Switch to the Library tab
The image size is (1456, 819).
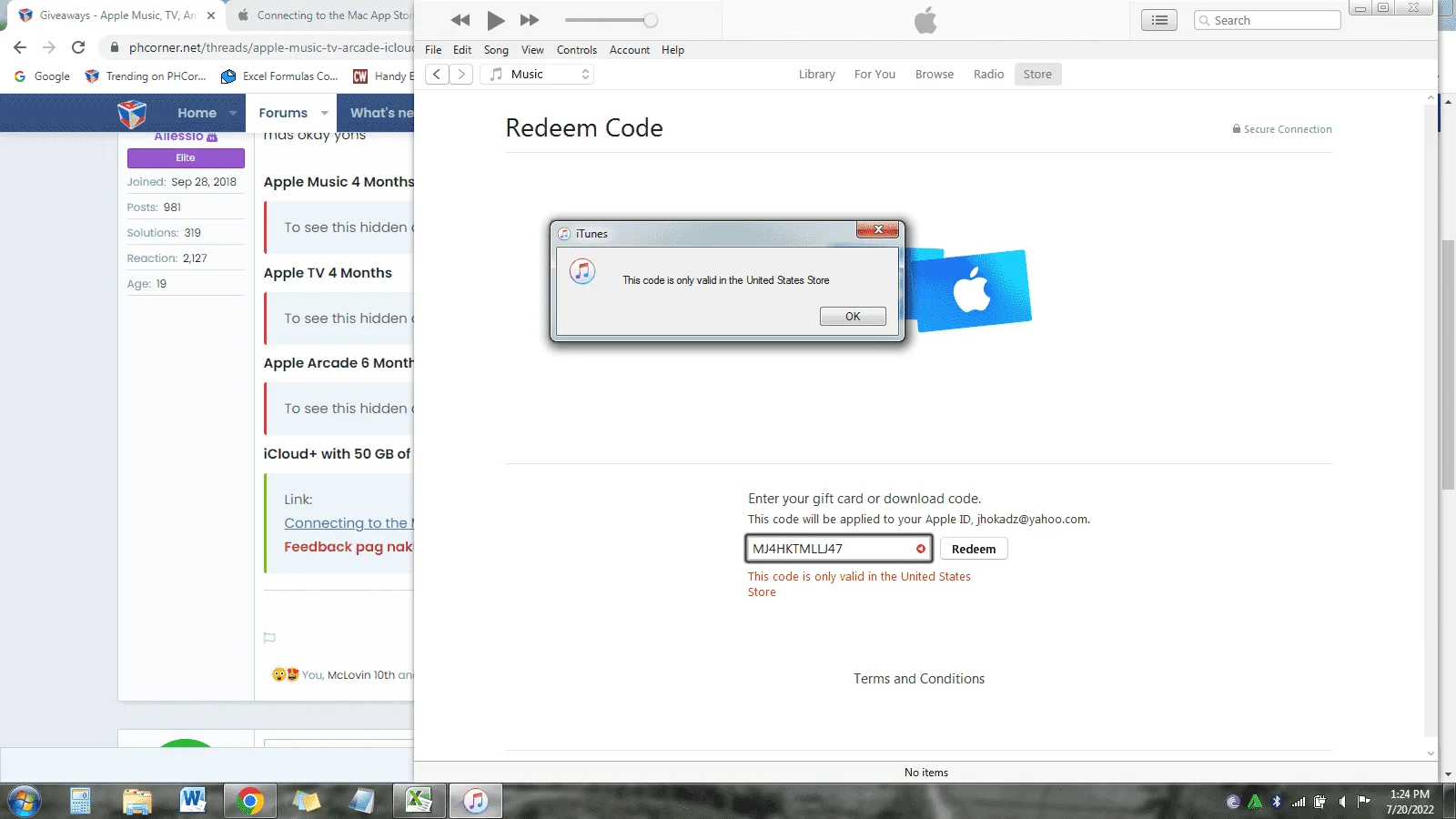click(816, 75)
